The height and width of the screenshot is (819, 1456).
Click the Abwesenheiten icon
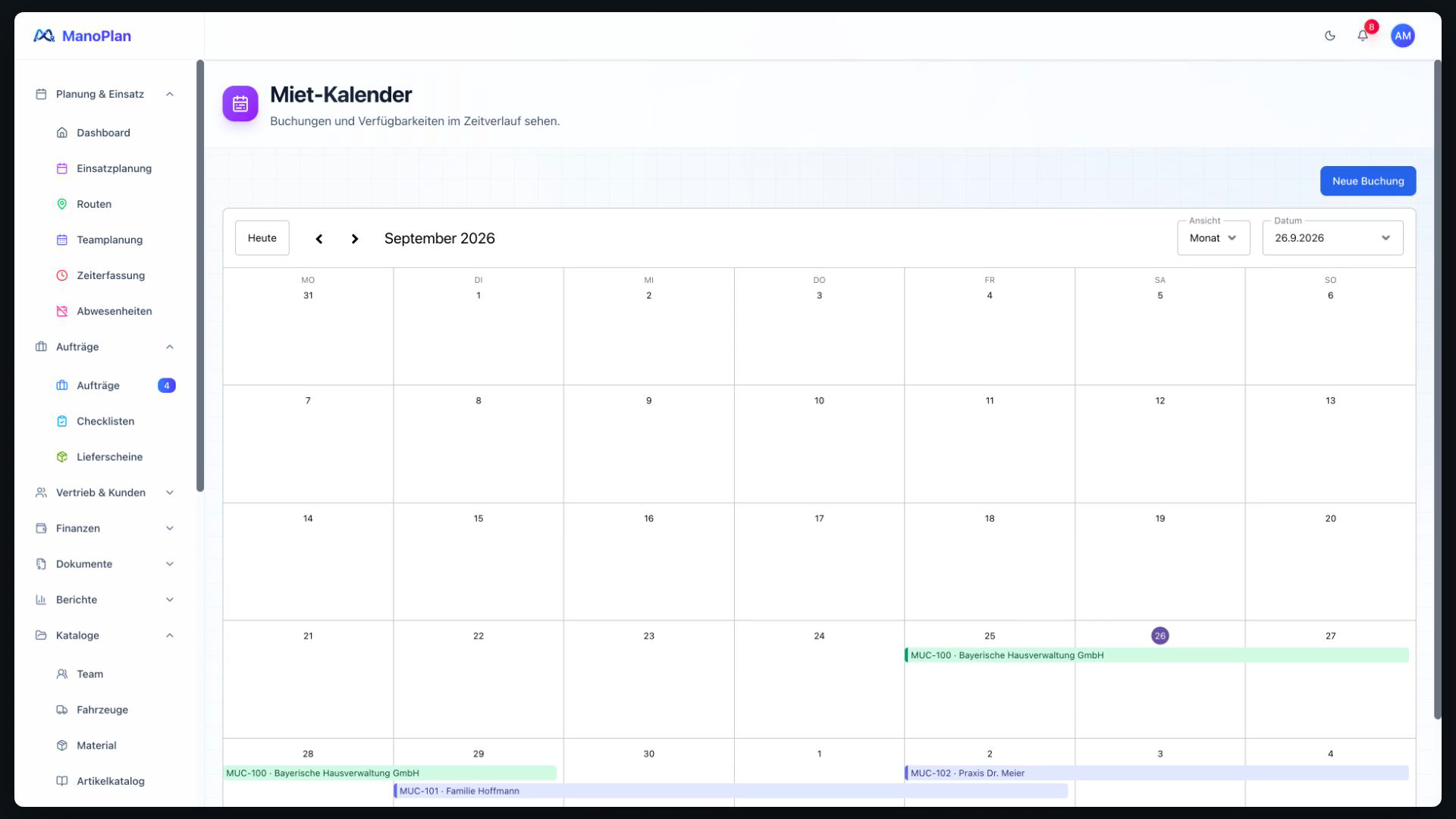click(62, 311)
